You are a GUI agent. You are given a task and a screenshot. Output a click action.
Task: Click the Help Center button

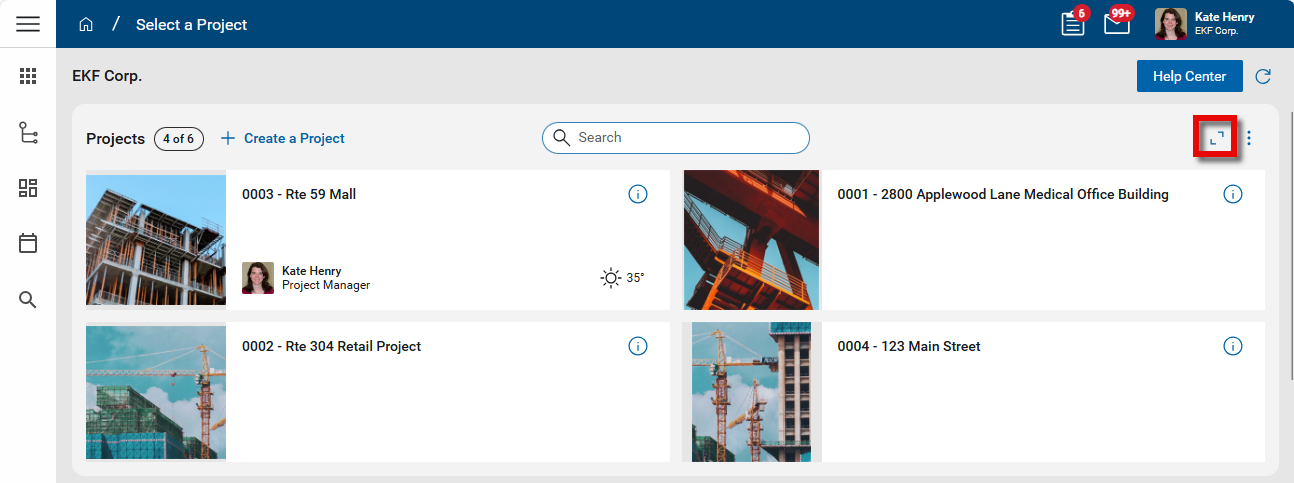(1189, 77)
